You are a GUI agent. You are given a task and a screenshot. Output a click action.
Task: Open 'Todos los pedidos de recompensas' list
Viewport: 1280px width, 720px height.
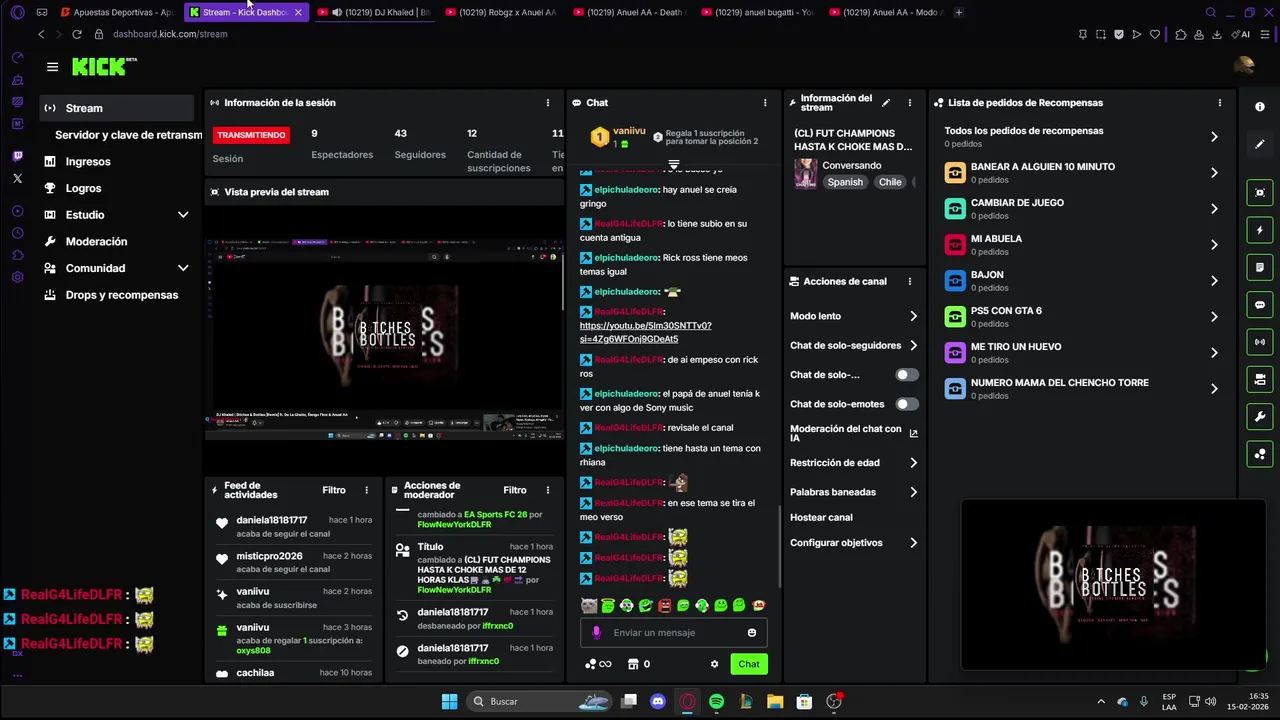[x=1082, y=137]
